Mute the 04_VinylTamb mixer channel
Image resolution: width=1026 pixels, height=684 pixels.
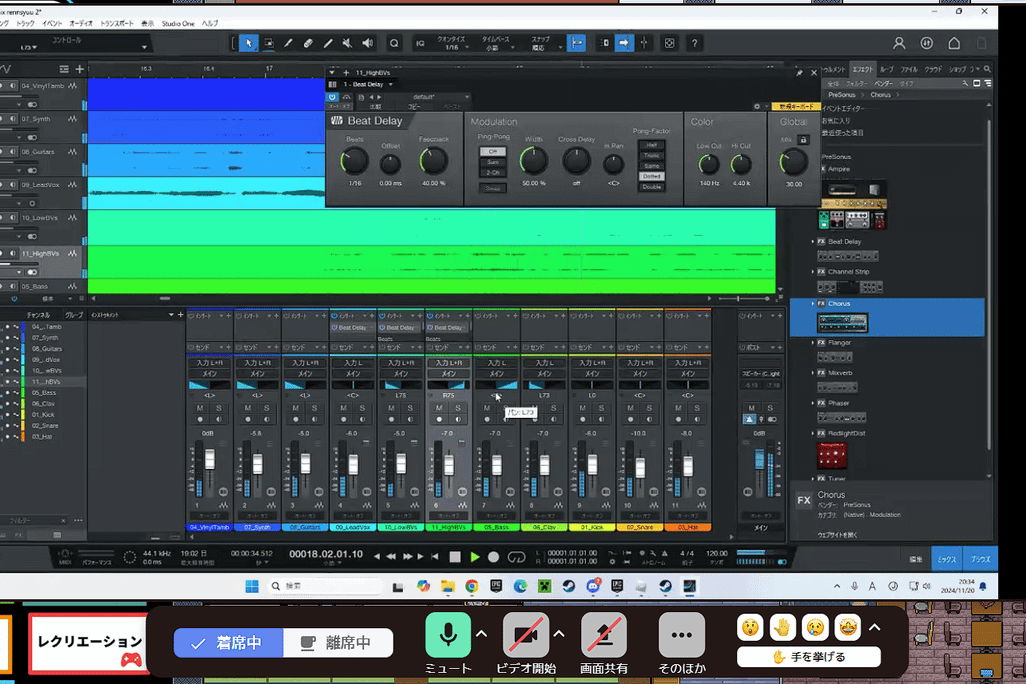pyautogui.click(x=200, y=408)
